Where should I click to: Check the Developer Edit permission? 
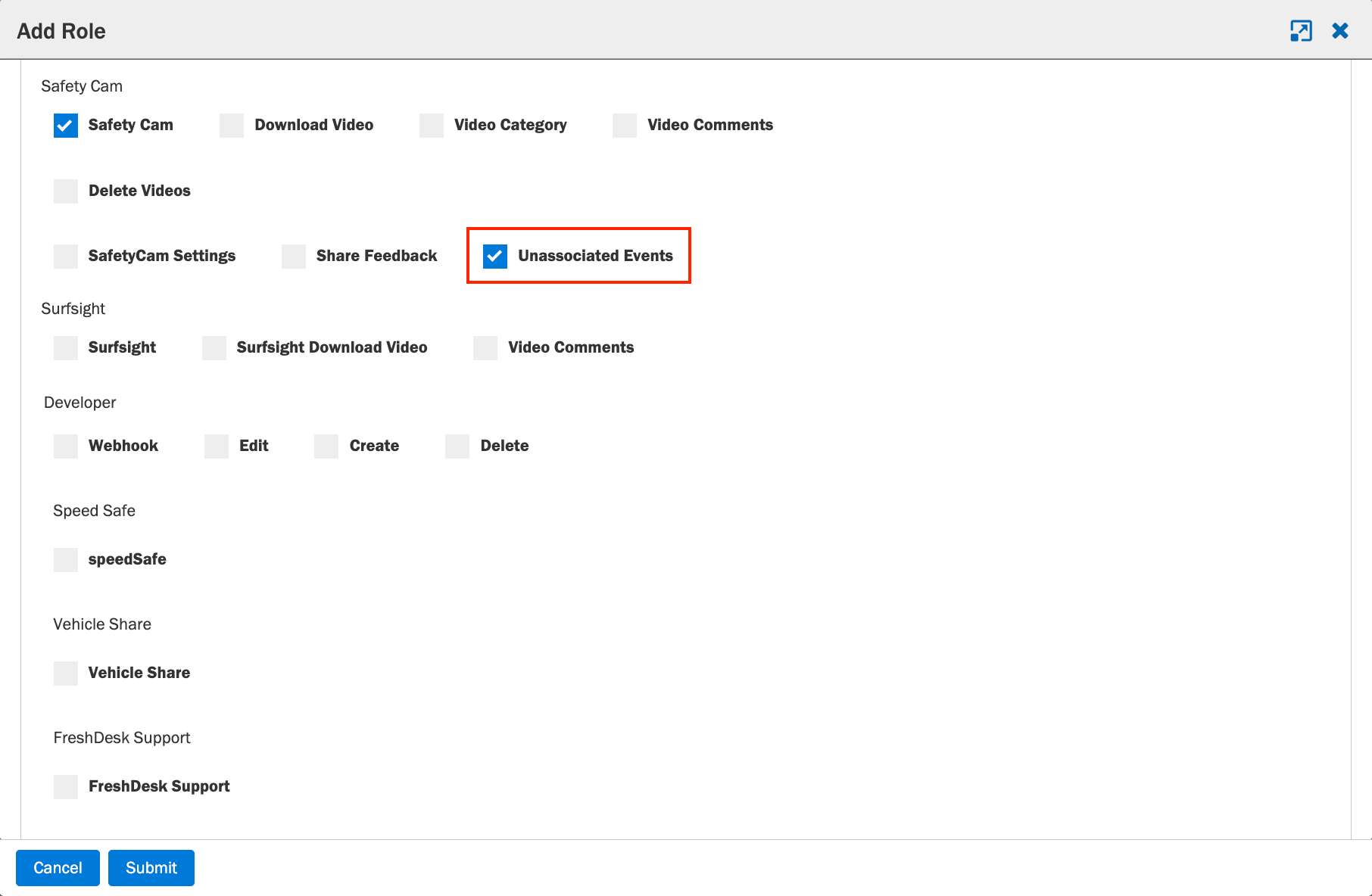(x=217, y=446)
